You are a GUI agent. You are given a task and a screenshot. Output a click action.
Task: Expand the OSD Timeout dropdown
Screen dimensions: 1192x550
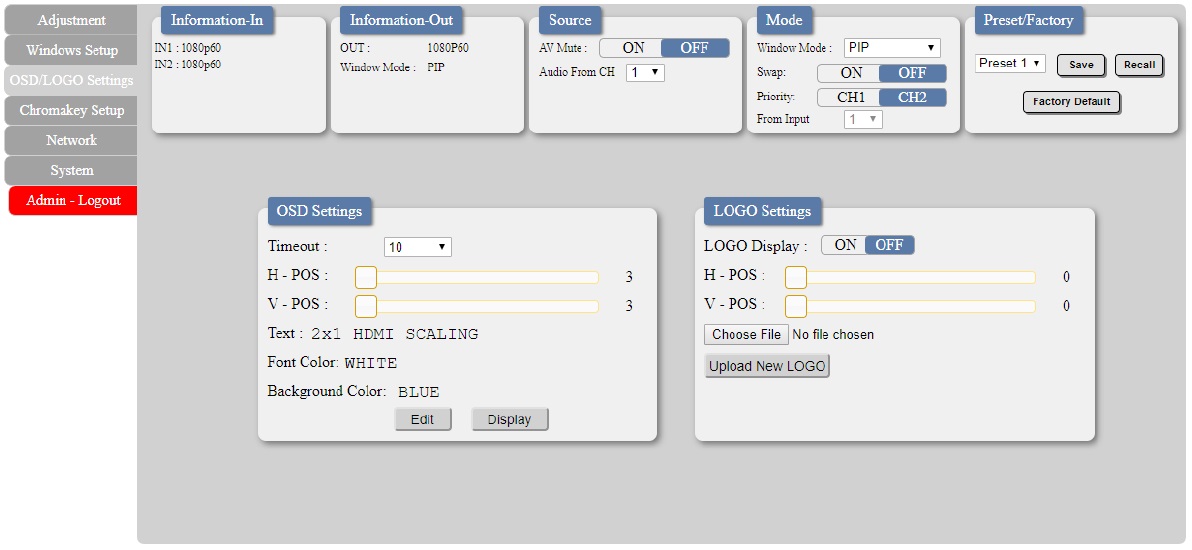point(417,247)
